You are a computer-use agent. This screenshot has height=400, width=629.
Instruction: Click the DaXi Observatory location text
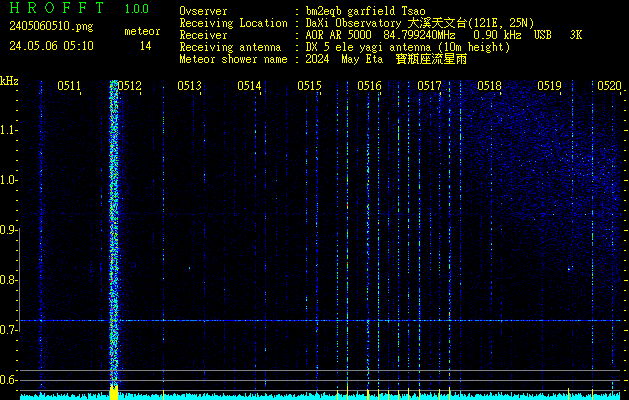387,23
